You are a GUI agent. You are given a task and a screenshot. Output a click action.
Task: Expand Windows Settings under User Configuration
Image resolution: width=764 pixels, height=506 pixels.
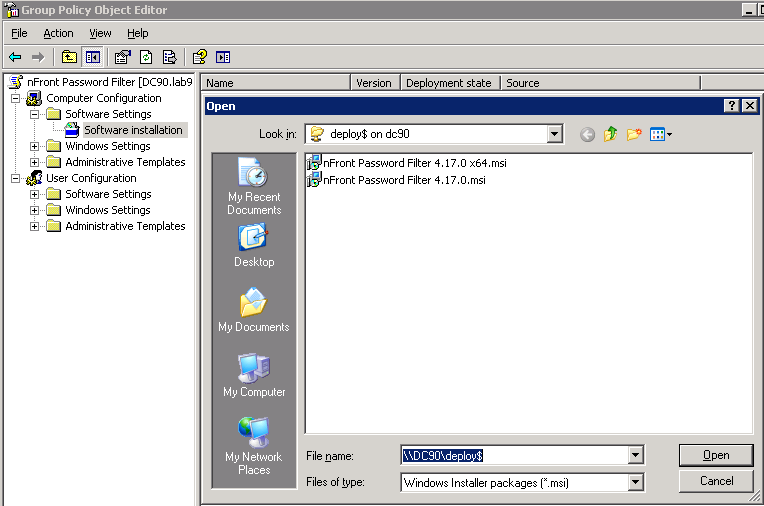point(35,211)
